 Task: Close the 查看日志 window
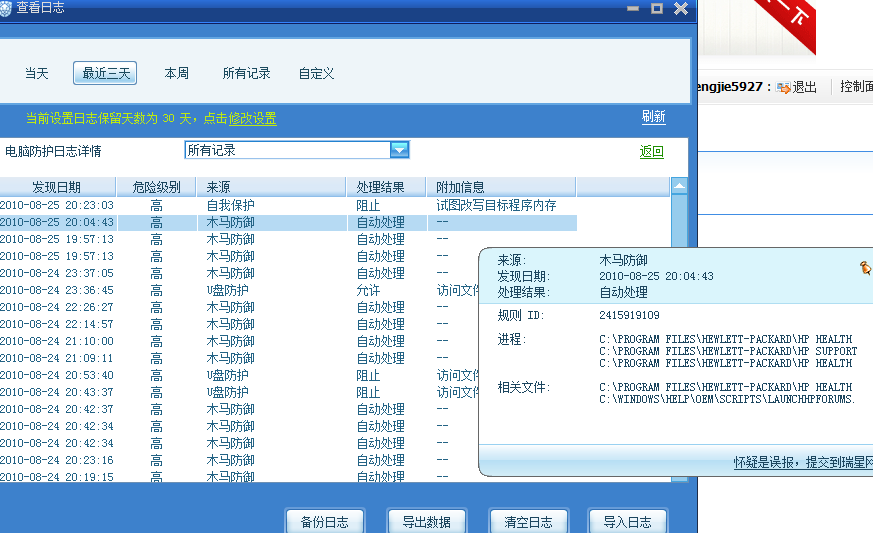tap(681, 8)
